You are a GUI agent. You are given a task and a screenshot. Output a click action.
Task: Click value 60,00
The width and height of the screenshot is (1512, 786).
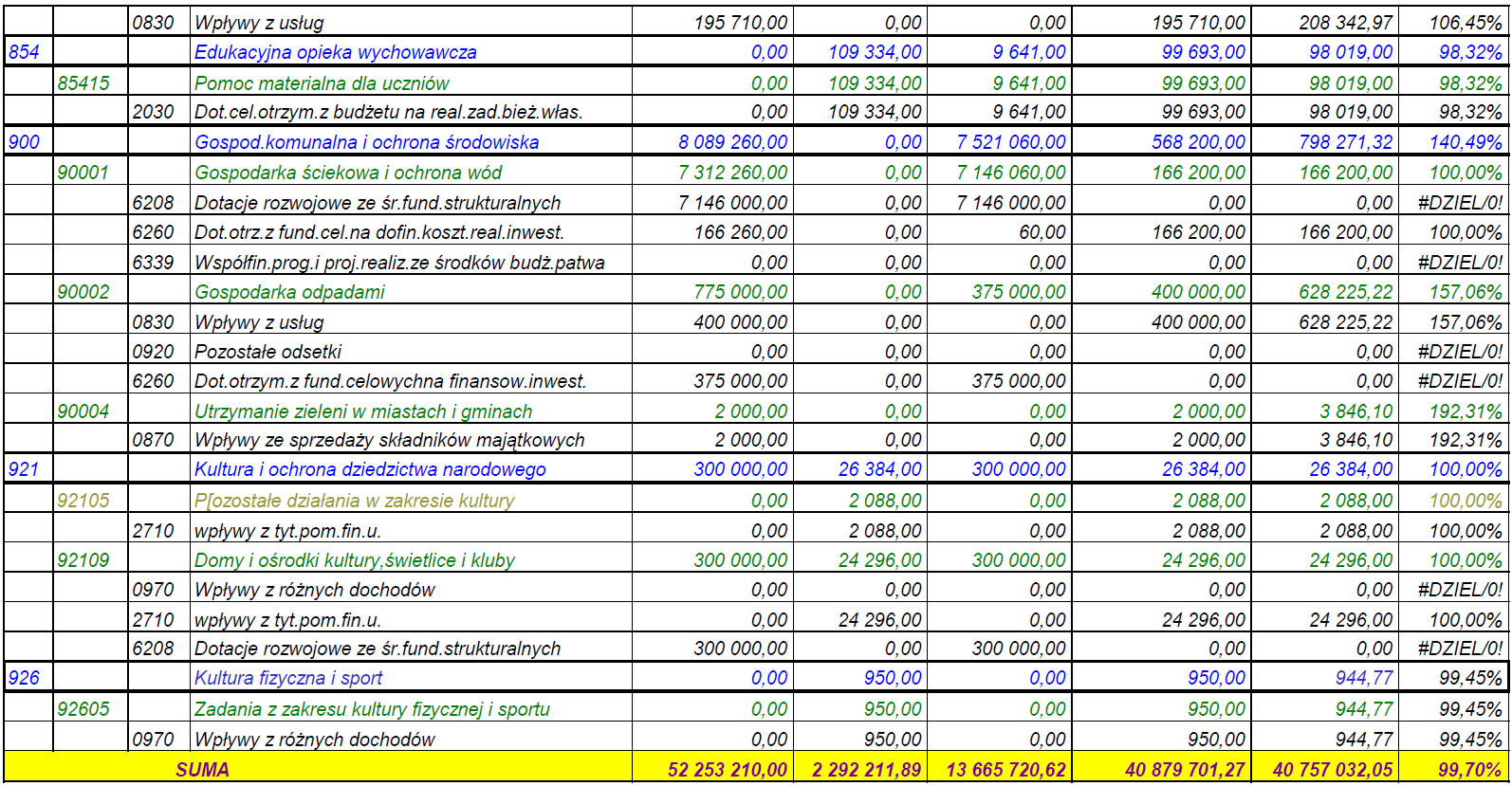[x=1042, y=232]
